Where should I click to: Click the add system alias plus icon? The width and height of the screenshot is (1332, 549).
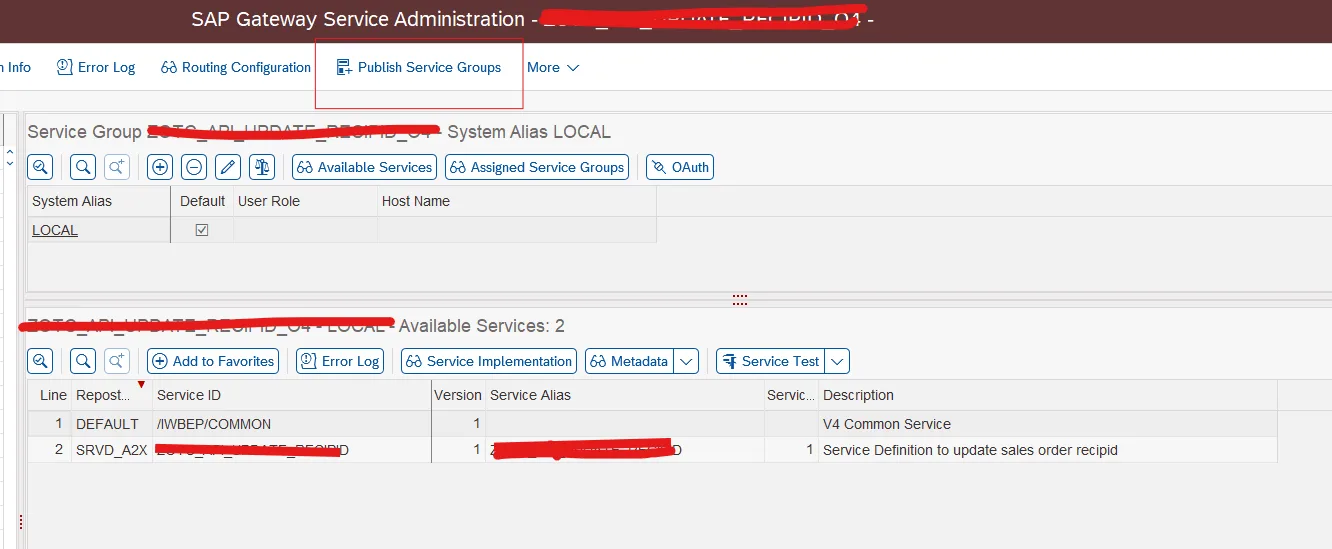tap(160, 167)
